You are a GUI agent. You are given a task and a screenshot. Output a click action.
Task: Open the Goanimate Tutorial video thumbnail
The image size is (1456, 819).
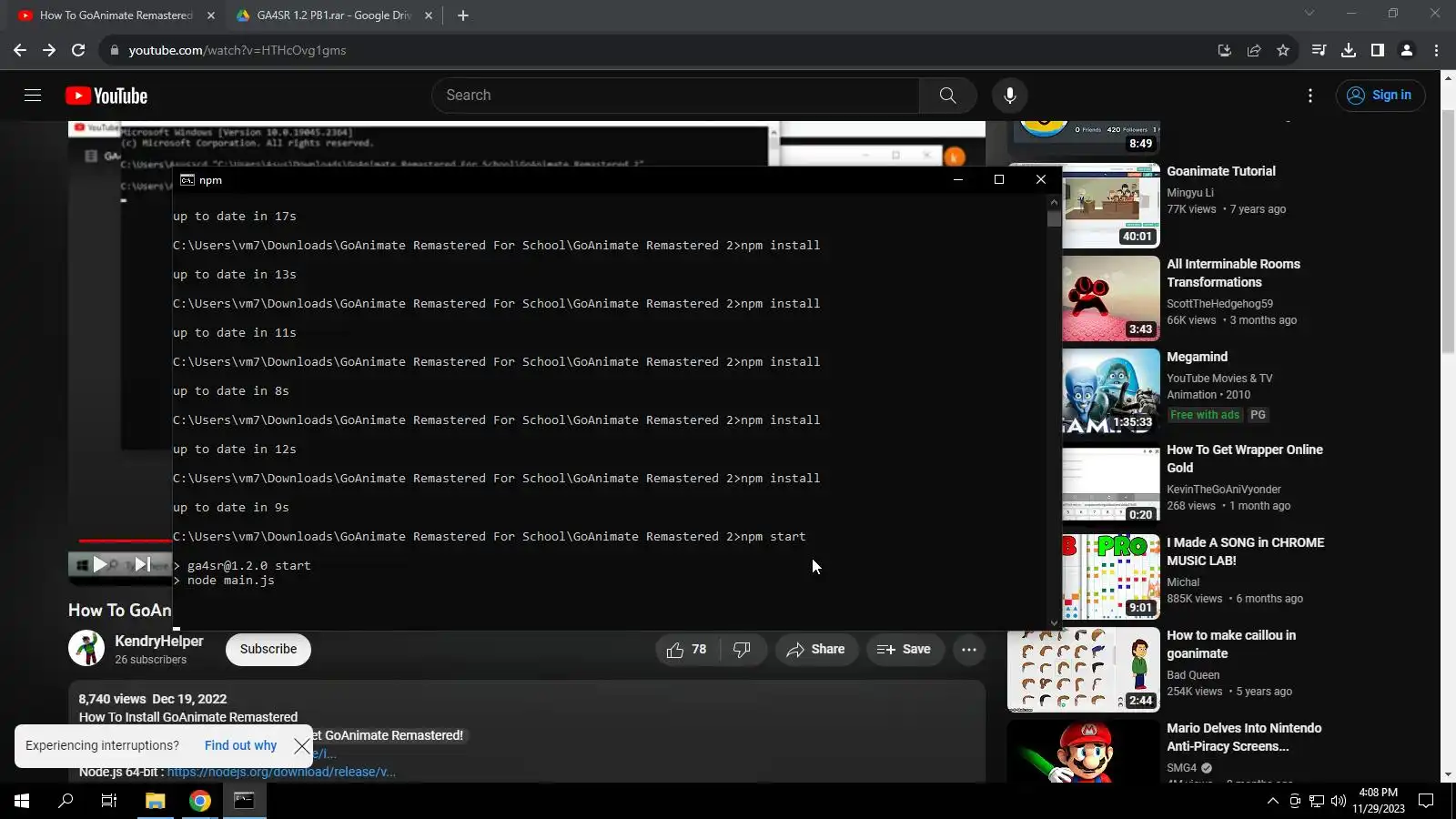(1111, 206)
